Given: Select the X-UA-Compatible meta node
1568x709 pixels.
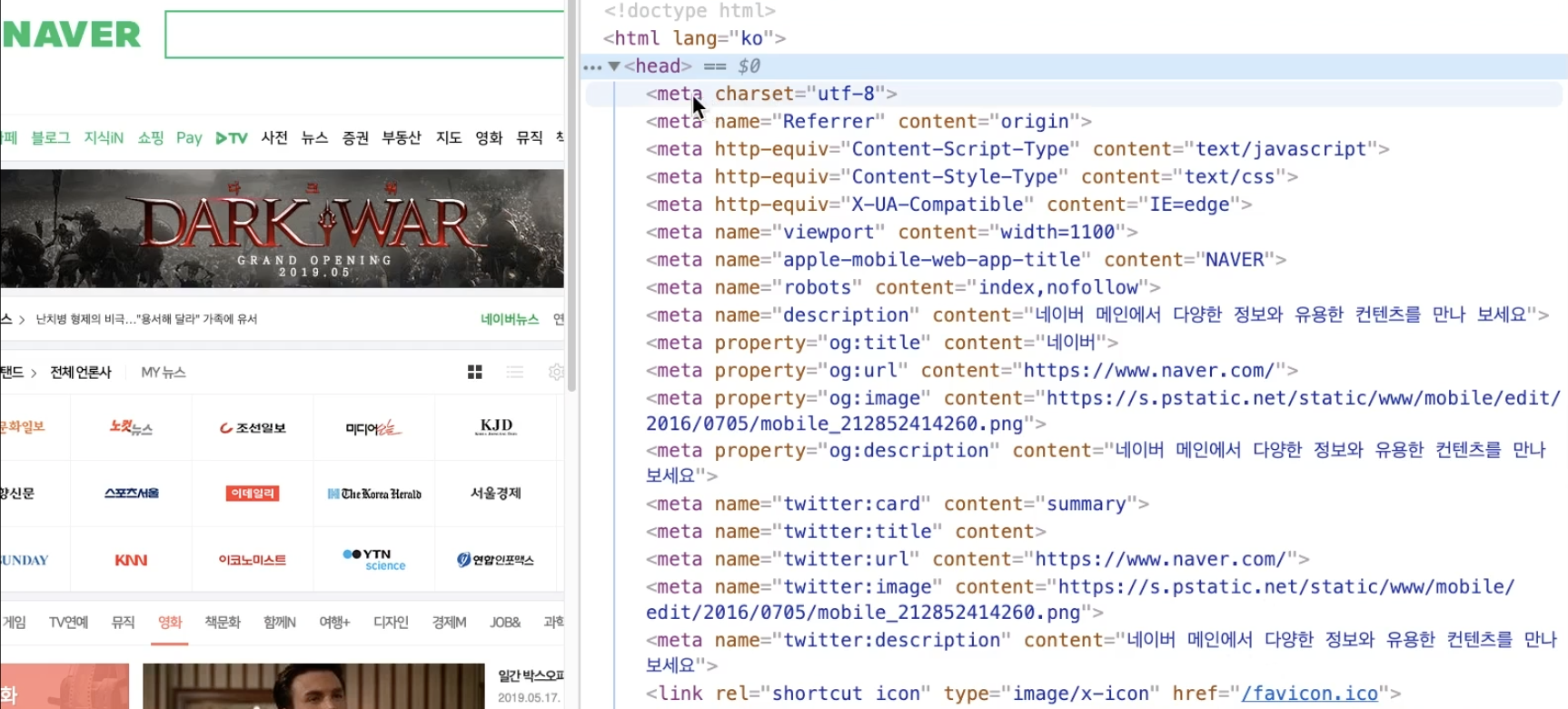Looking at the screenshot, I should click(x=948, y=205).
